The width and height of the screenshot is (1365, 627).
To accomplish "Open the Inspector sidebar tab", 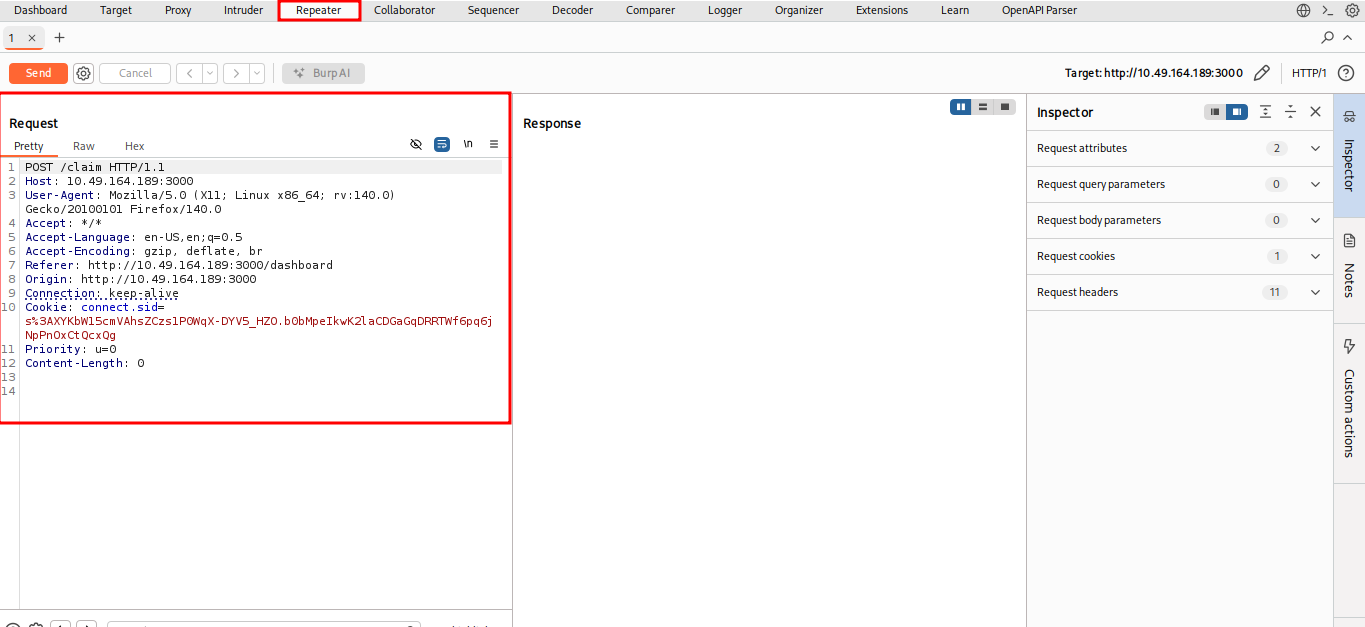I will pos(1349,155).
